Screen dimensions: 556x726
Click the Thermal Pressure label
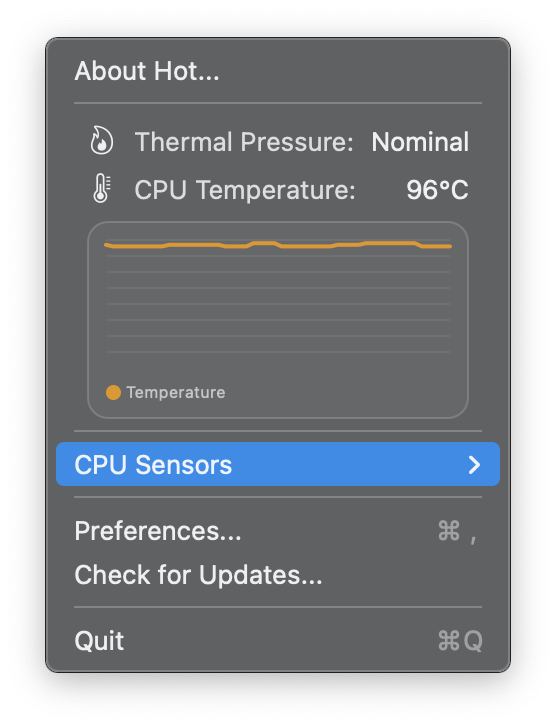(x=244, y=141)
